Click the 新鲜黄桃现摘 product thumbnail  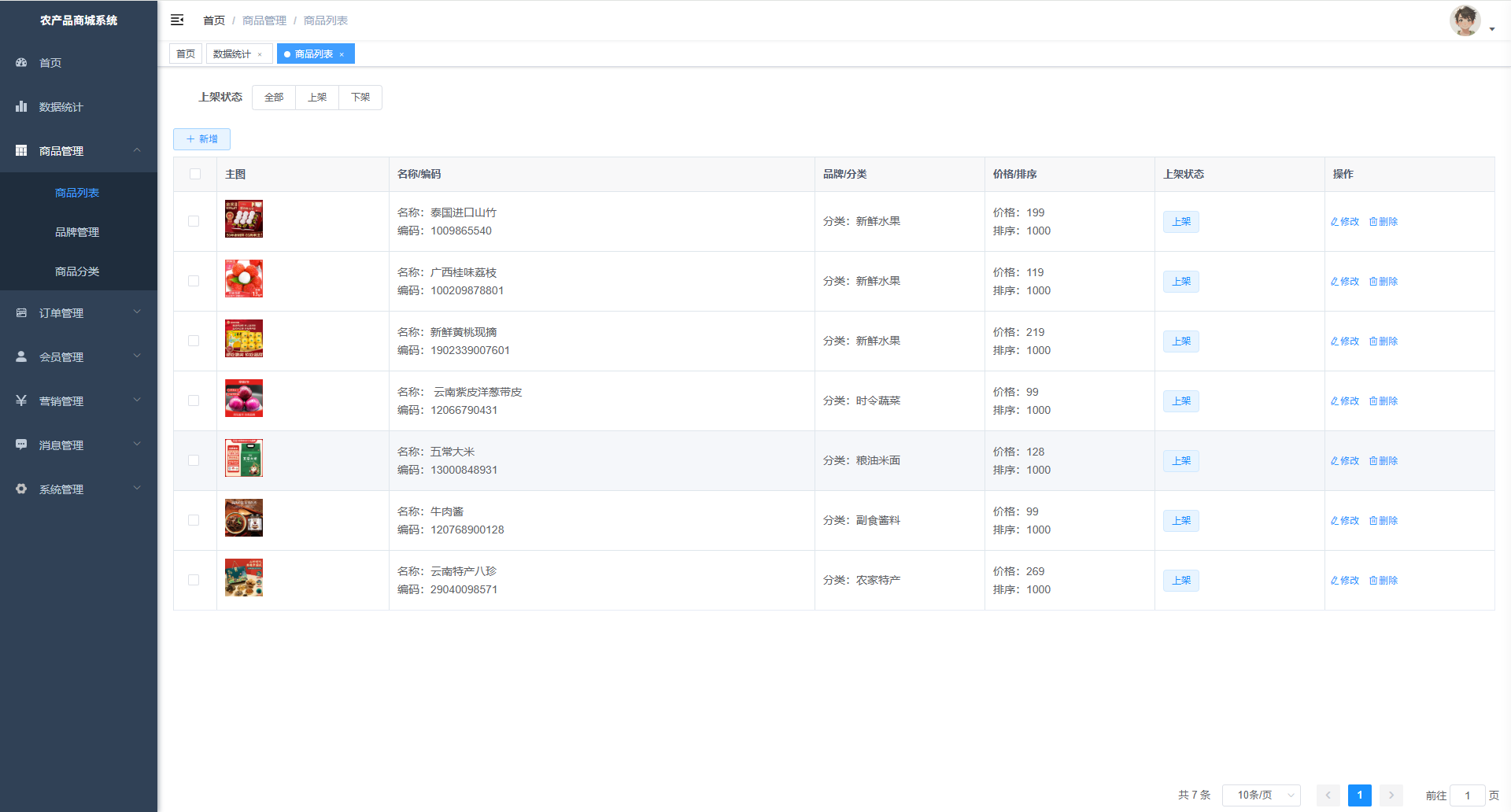(244, 338)
